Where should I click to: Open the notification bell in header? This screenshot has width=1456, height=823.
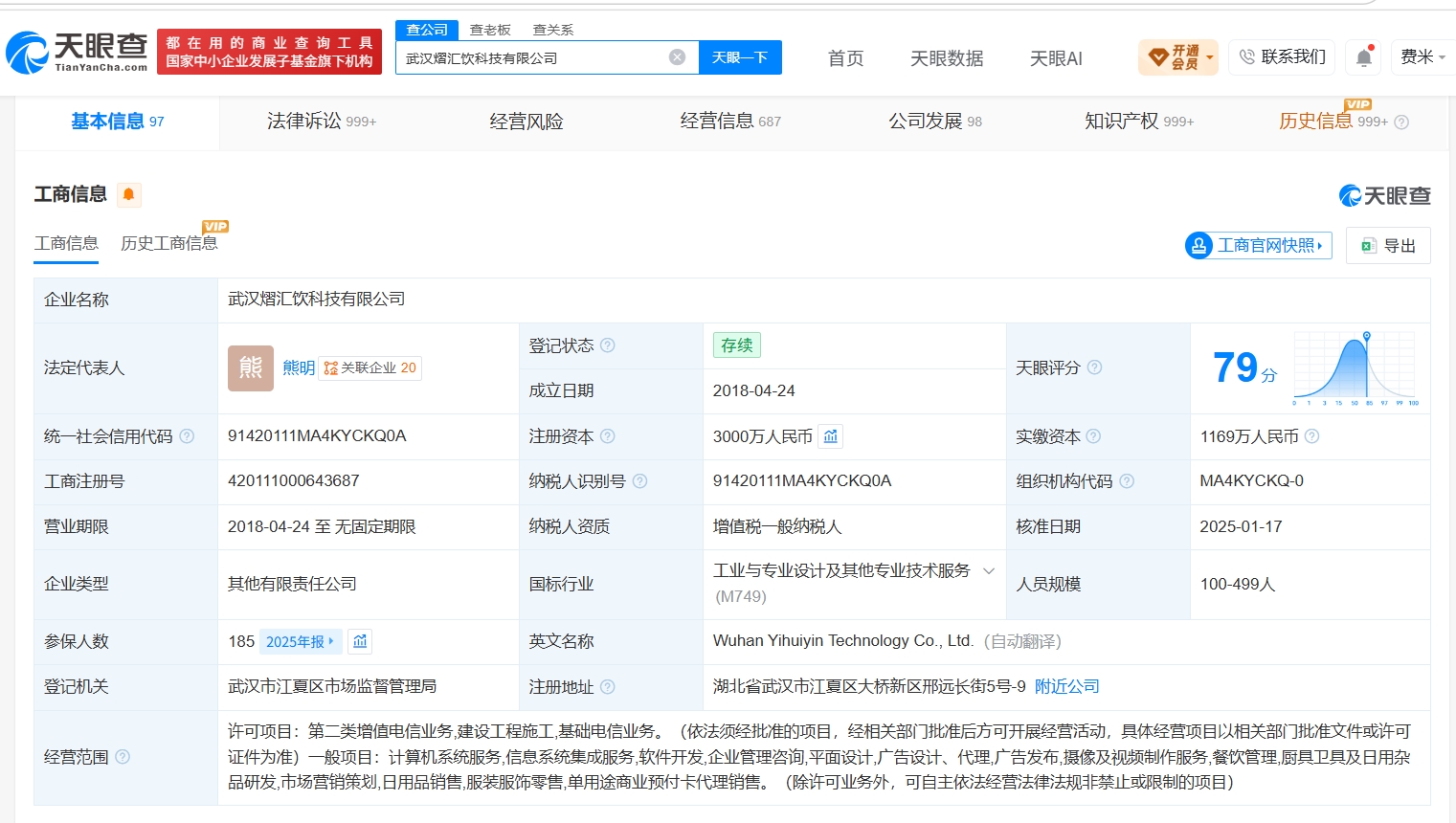tap(1364, 57)
